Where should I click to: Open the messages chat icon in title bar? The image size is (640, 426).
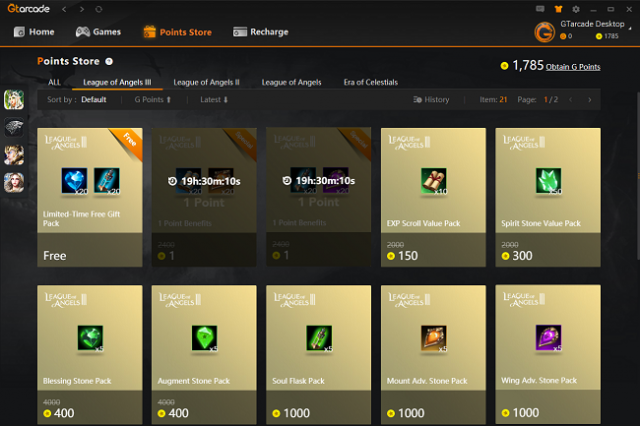pyautogui.click(x=540, y=9)
